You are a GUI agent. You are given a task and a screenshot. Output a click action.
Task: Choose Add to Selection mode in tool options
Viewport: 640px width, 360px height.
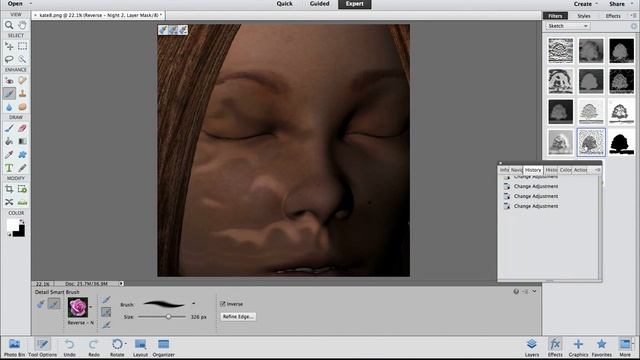[x=106, y=312]
